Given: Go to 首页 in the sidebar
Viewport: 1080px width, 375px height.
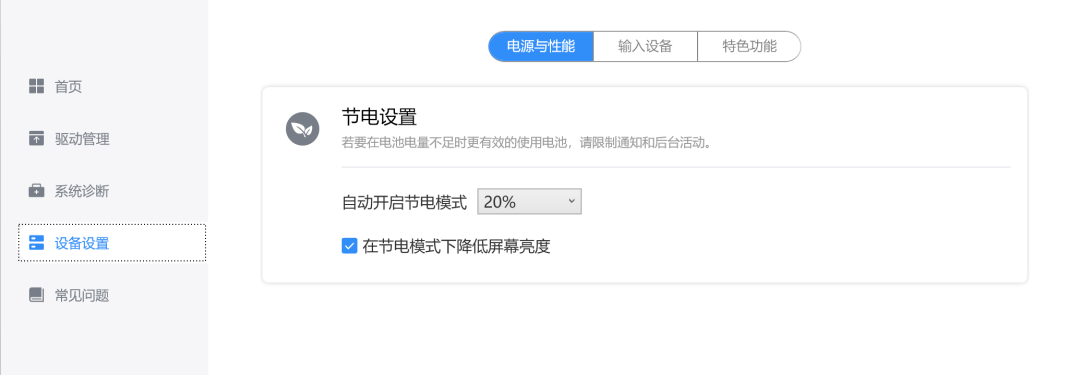Looking at the screenshot, I should 68,87.
